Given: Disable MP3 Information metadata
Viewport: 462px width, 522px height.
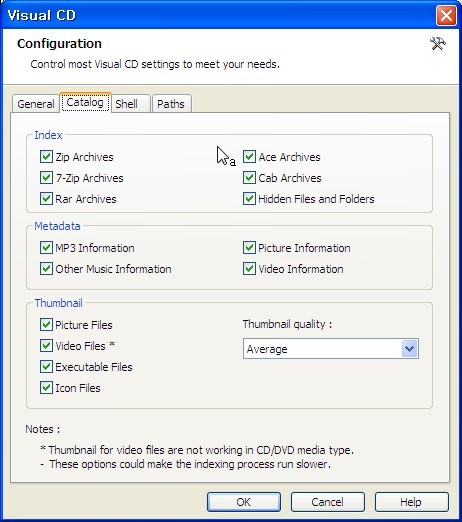Looking at the screenshot, I should click(46, 248).
